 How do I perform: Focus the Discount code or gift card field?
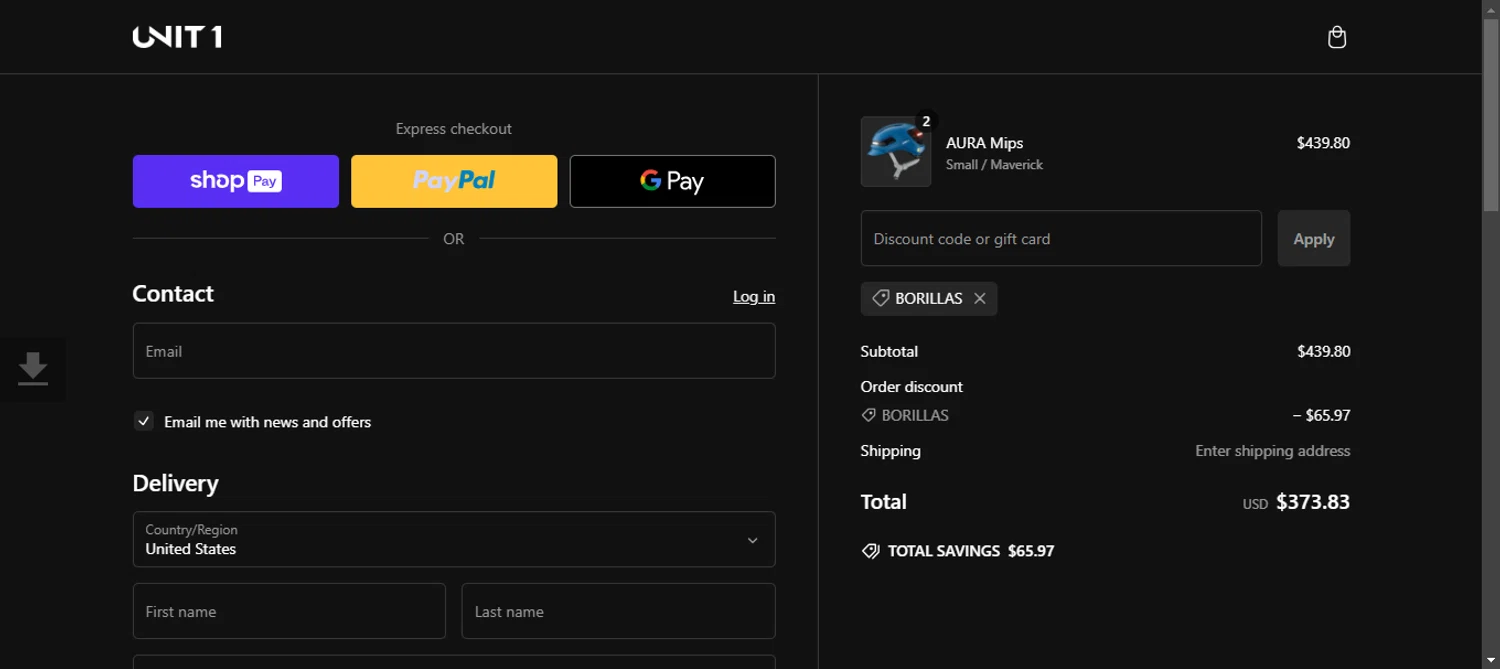tap(1061, 238)
